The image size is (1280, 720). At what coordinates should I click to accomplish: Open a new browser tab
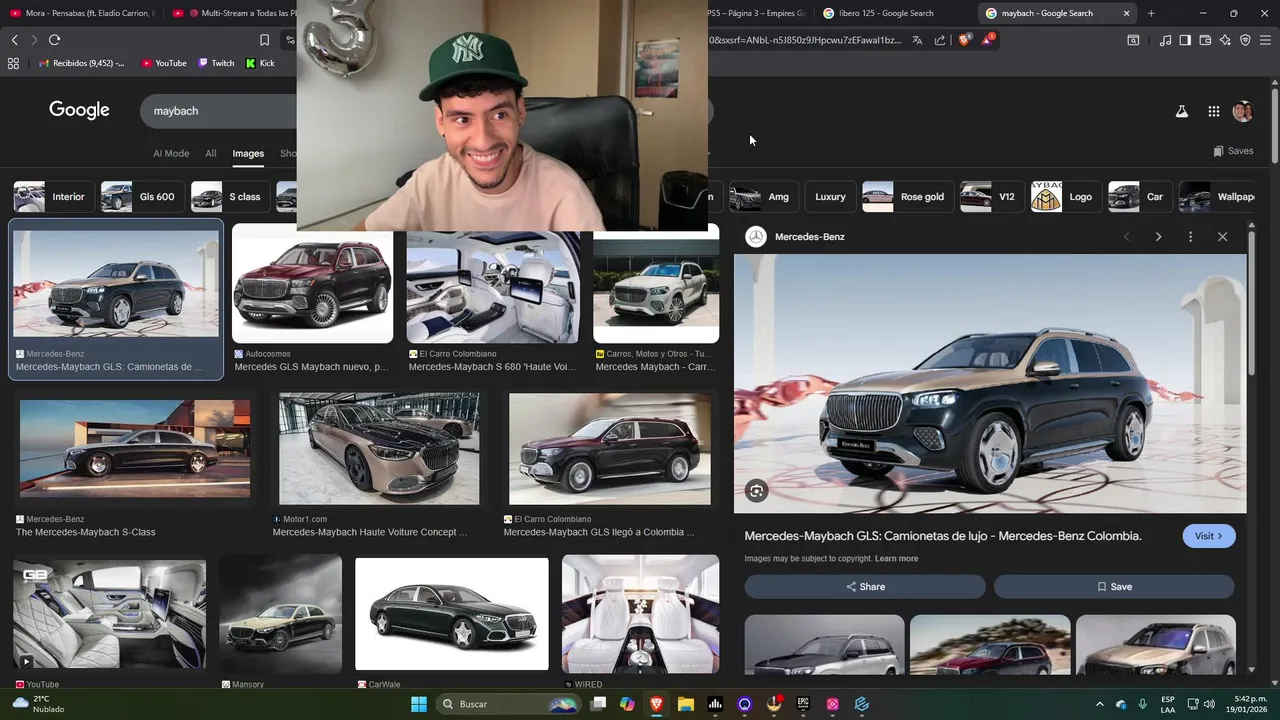pos(1151,13)
